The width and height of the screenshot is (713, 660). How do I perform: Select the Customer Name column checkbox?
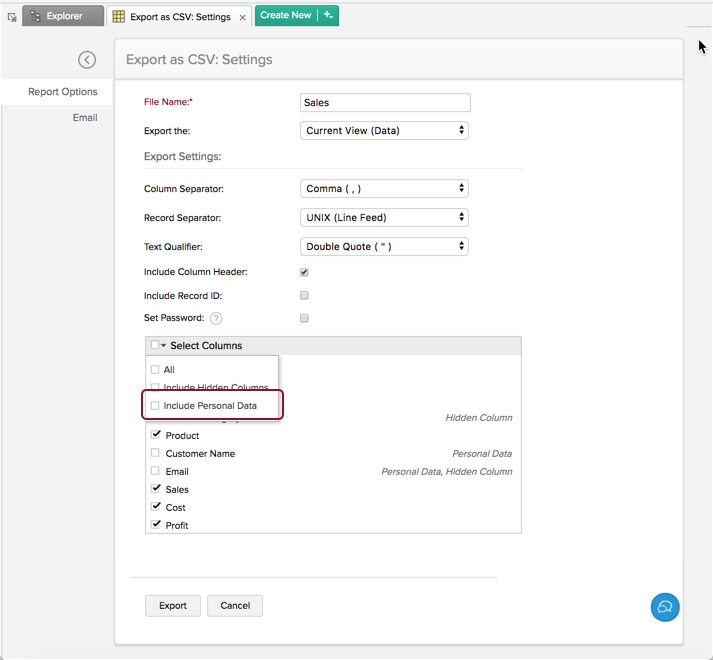(x=155, y=453)
